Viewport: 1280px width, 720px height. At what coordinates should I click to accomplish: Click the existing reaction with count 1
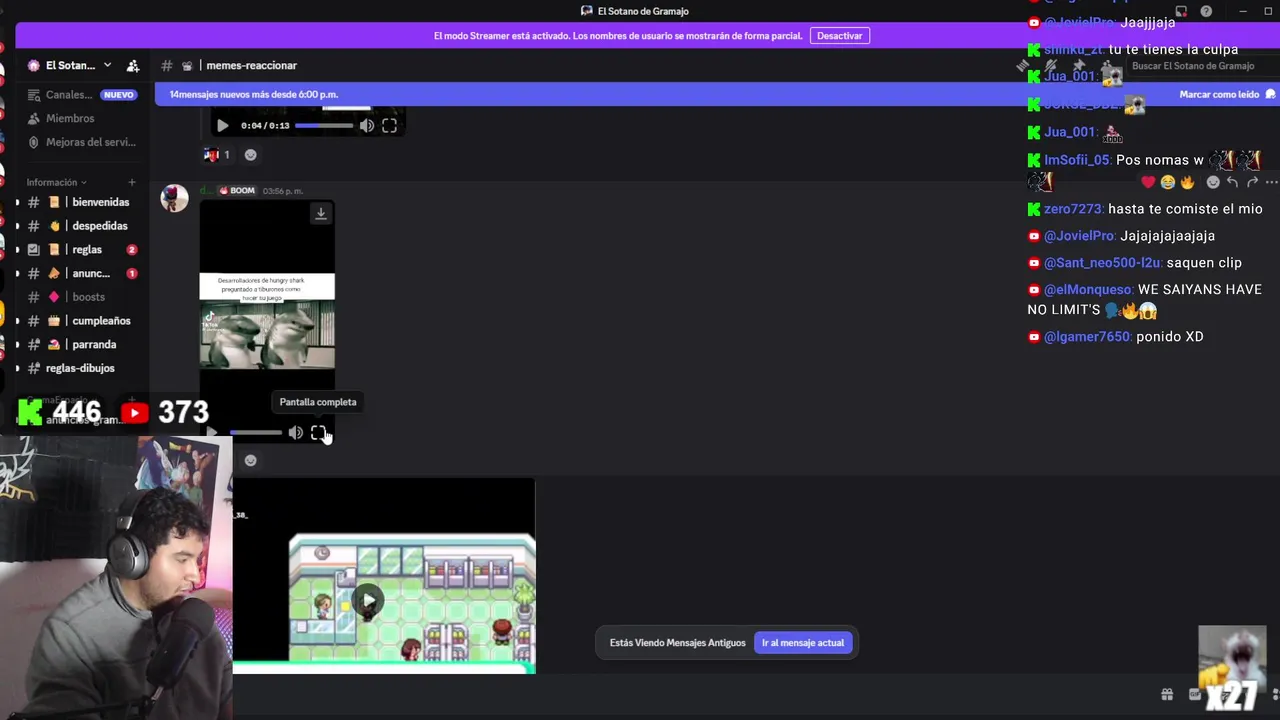pos(218,155)
